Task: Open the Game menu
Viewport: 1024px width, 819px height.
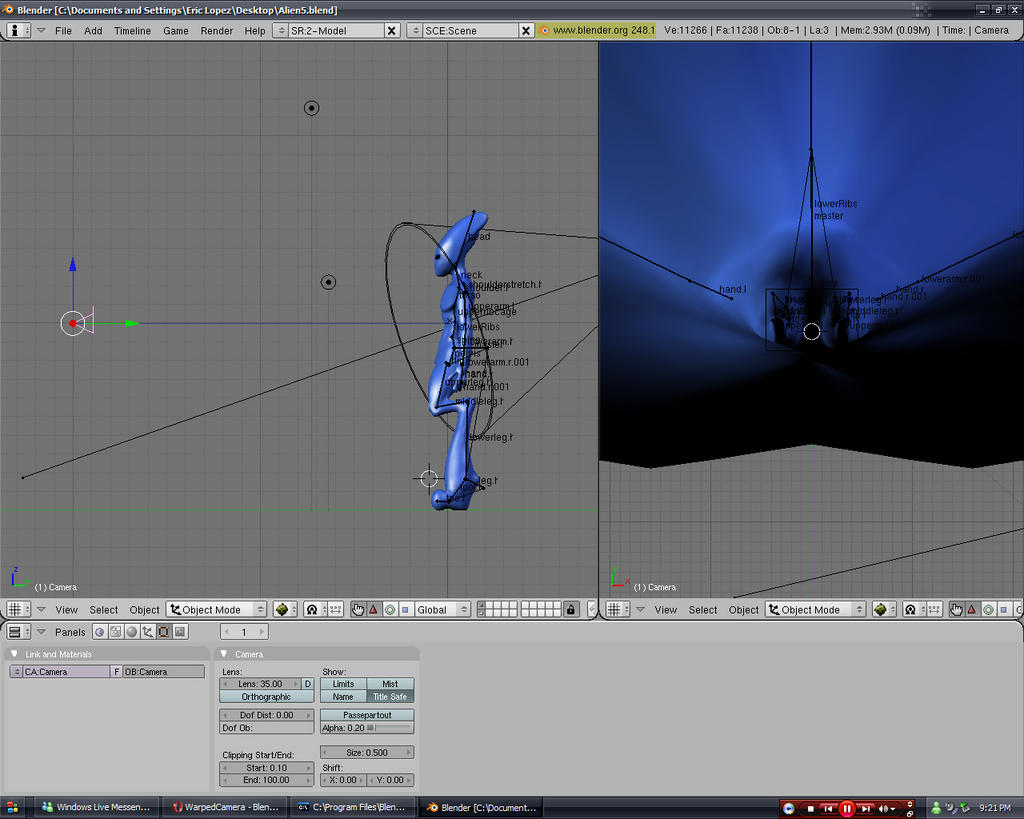Action: coord(176,31)
